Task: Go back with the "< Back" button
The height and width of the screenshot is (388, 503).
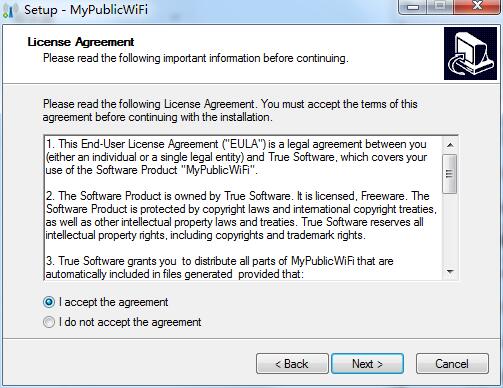Action: [292, 364]
